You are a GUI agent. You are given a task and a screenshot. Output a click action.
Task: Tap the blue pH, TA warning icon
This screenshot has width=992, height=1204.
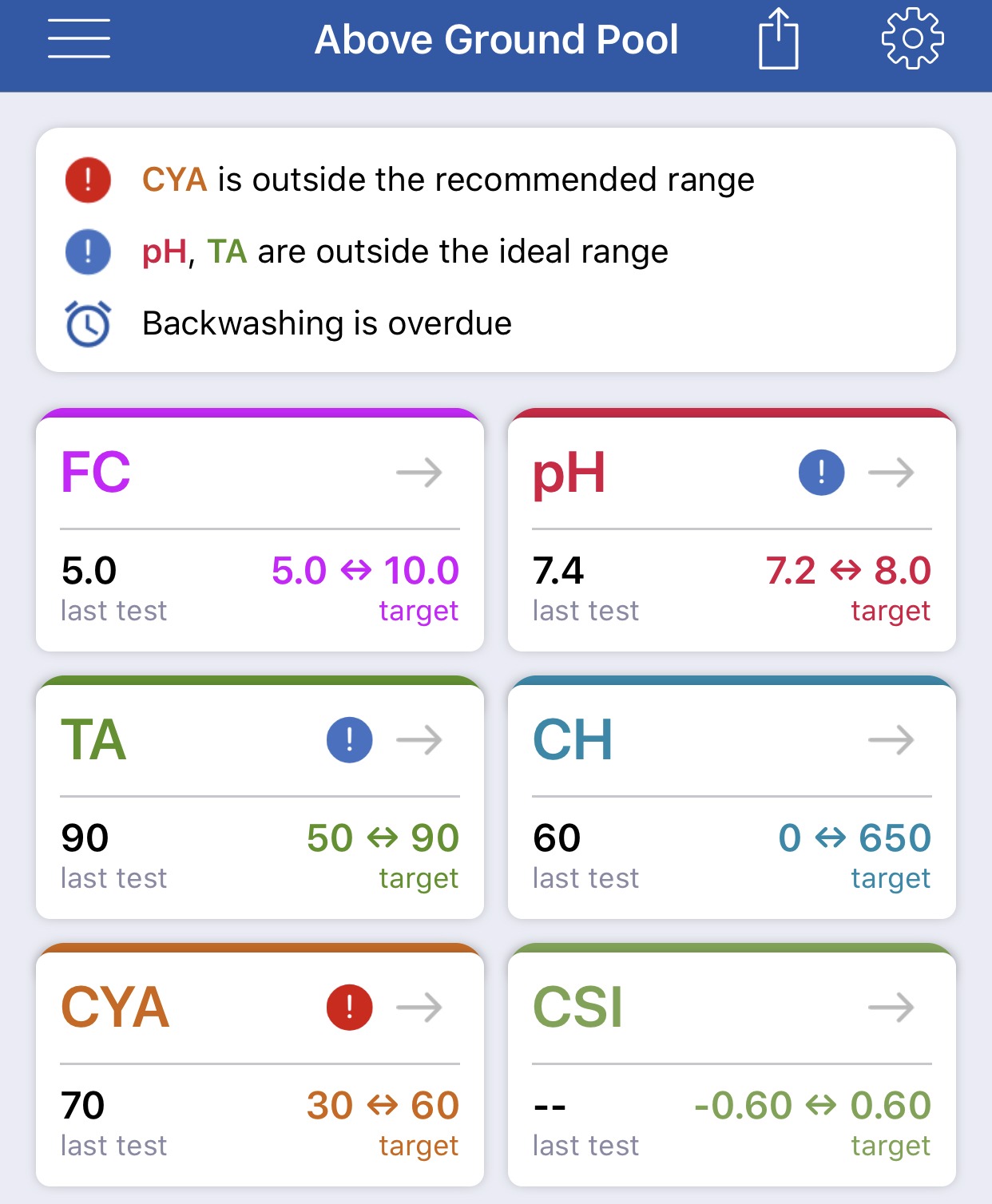pos(88,251)
